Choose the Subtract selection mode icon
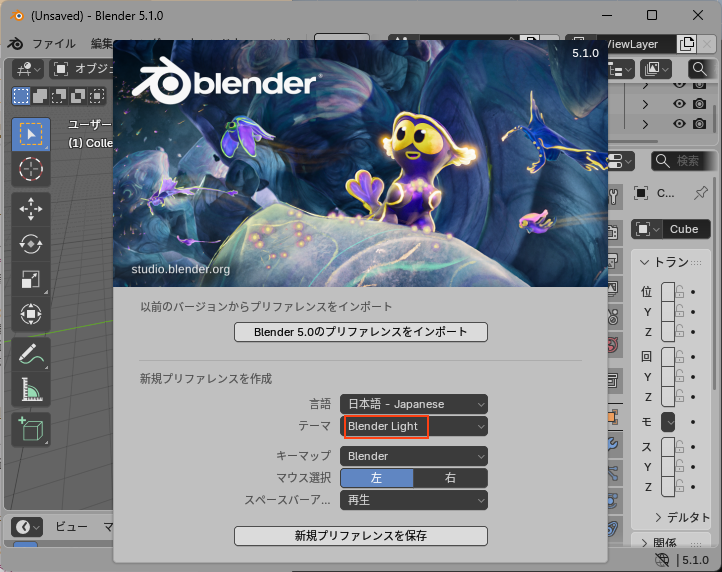The height and width of the screenshot is (572, 722). point(59,96)
